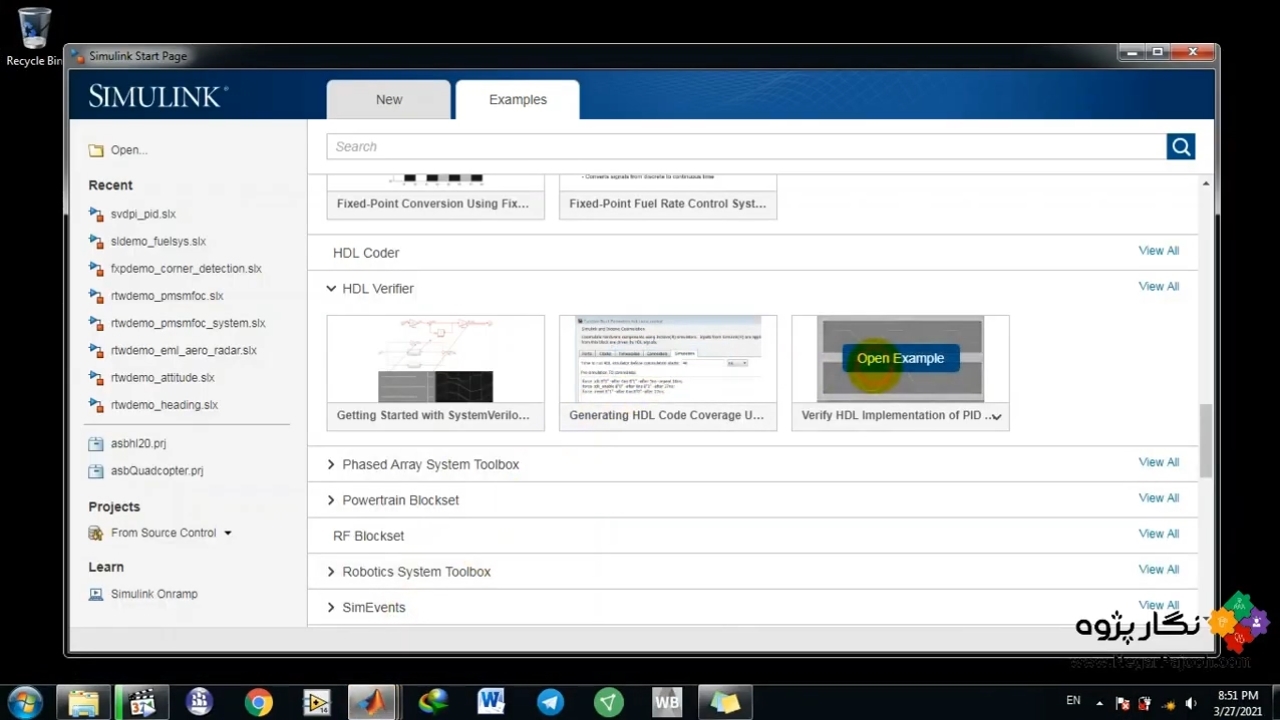Click View All for HDL Coder

pyautogui.click(x=1158, y=251)
